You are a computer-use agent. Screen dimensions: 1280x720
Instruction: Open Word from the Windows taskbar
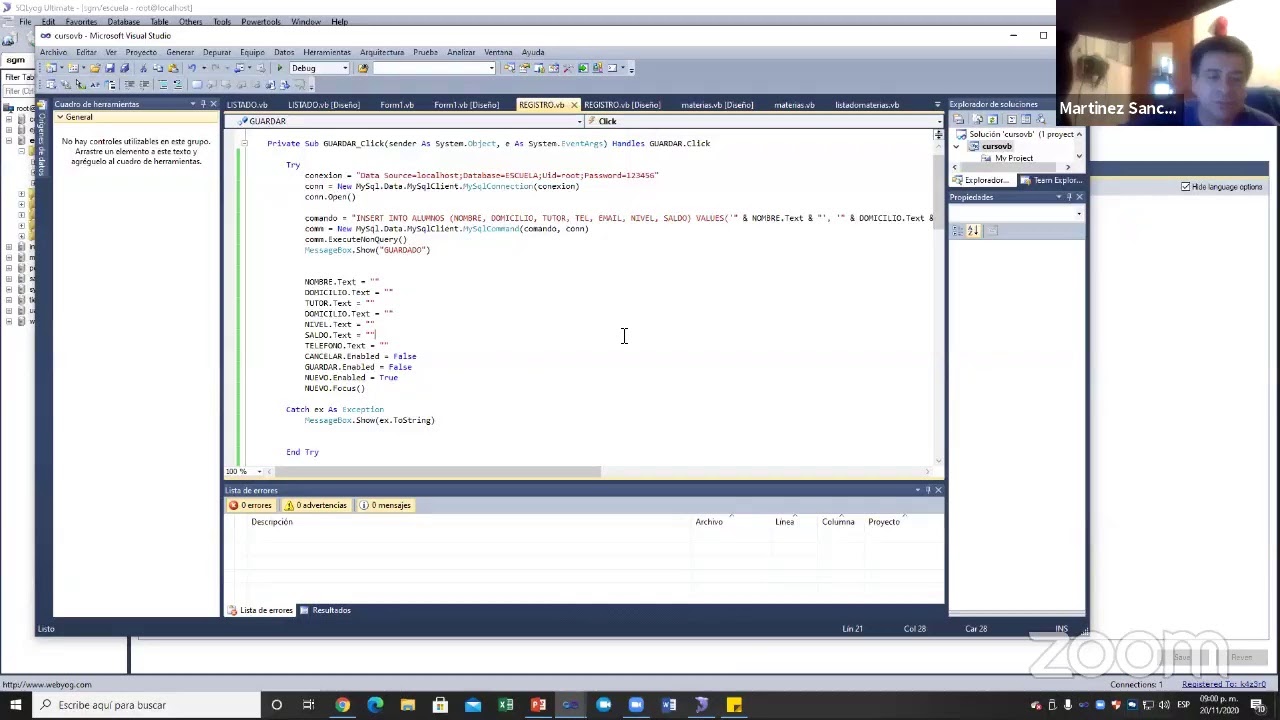(668, 705)
